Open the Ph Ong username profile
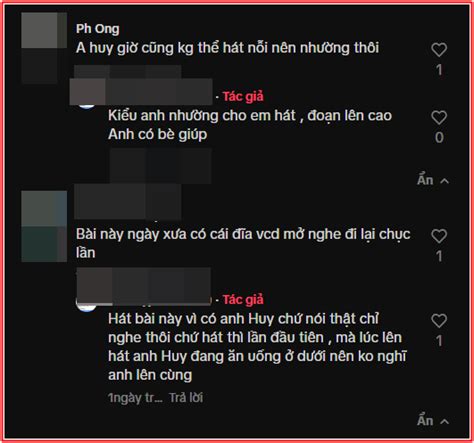Screen dimensions: 474x443 (97, 29)
